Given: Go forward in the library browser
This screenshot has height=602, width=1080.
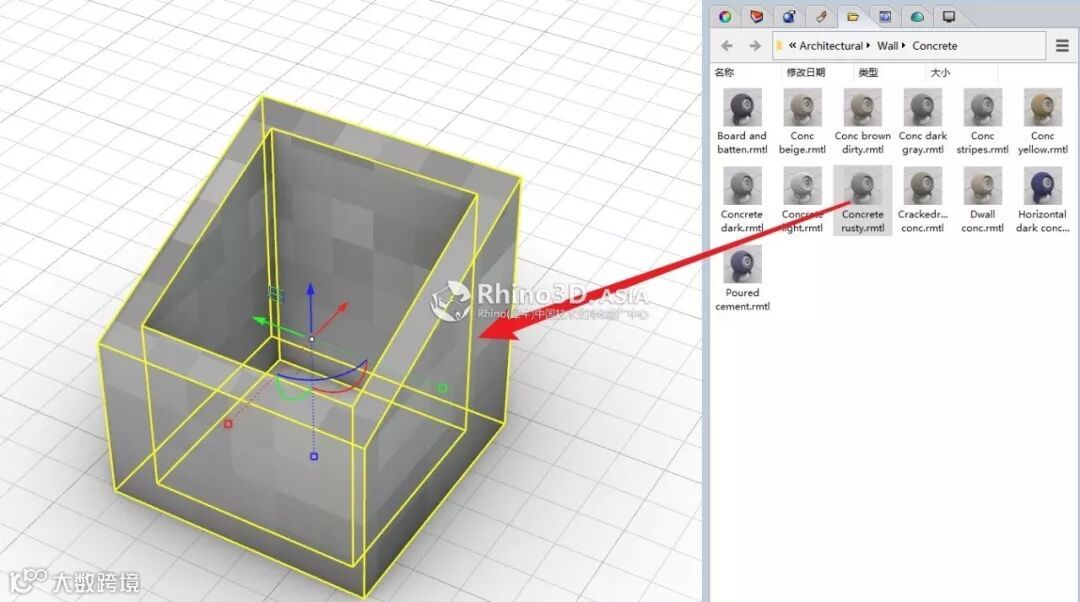Looking at the screenshot, I should pos(756,45).
